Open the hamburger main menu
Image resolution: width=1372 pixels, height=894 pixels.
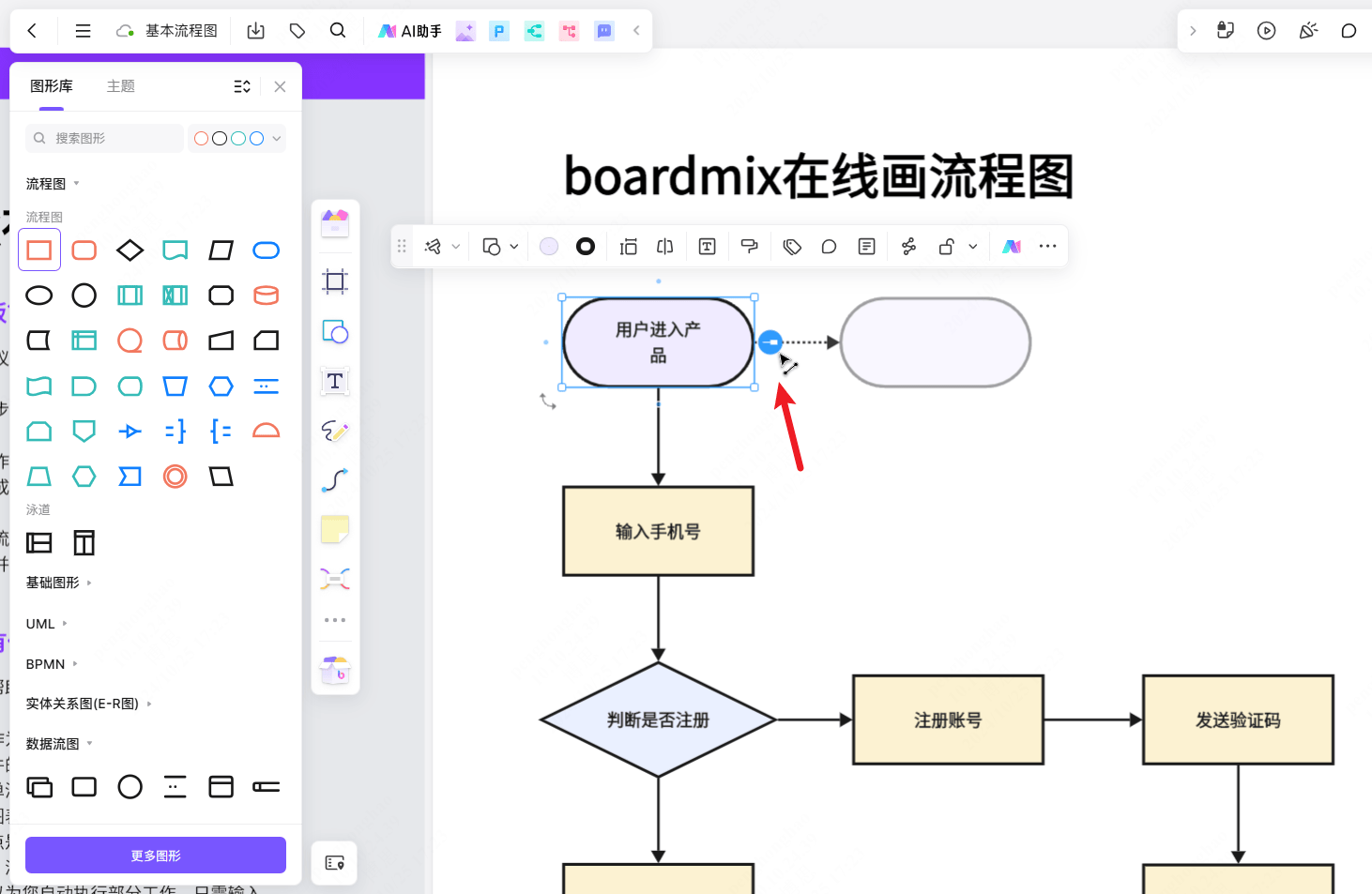[83, 31]
